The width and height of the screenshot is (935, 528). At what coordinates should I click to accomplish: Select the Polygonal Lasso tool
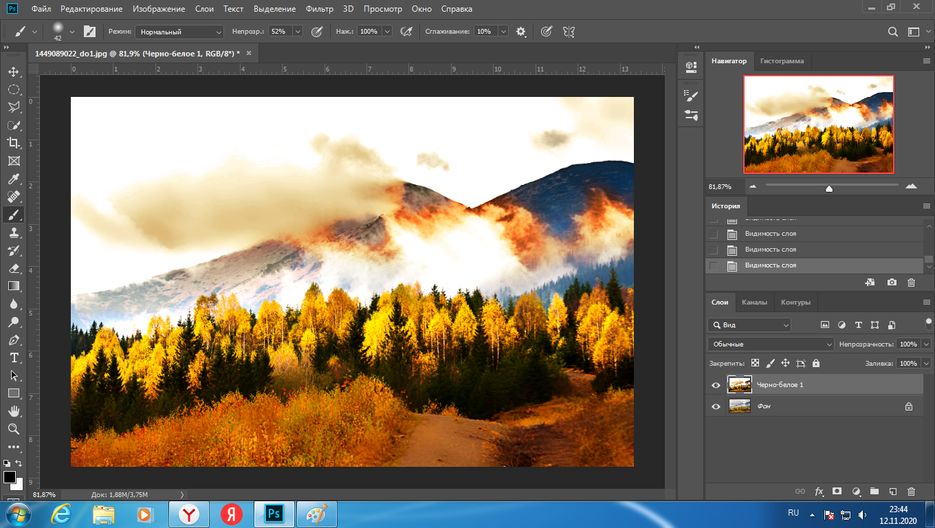pos(13,107)
